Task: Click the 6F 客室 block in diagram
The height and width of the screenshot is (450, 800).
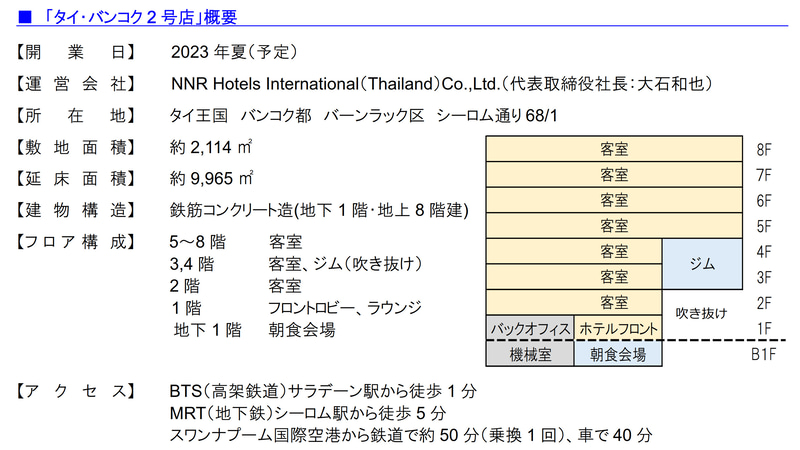Action: click(614, 200)
